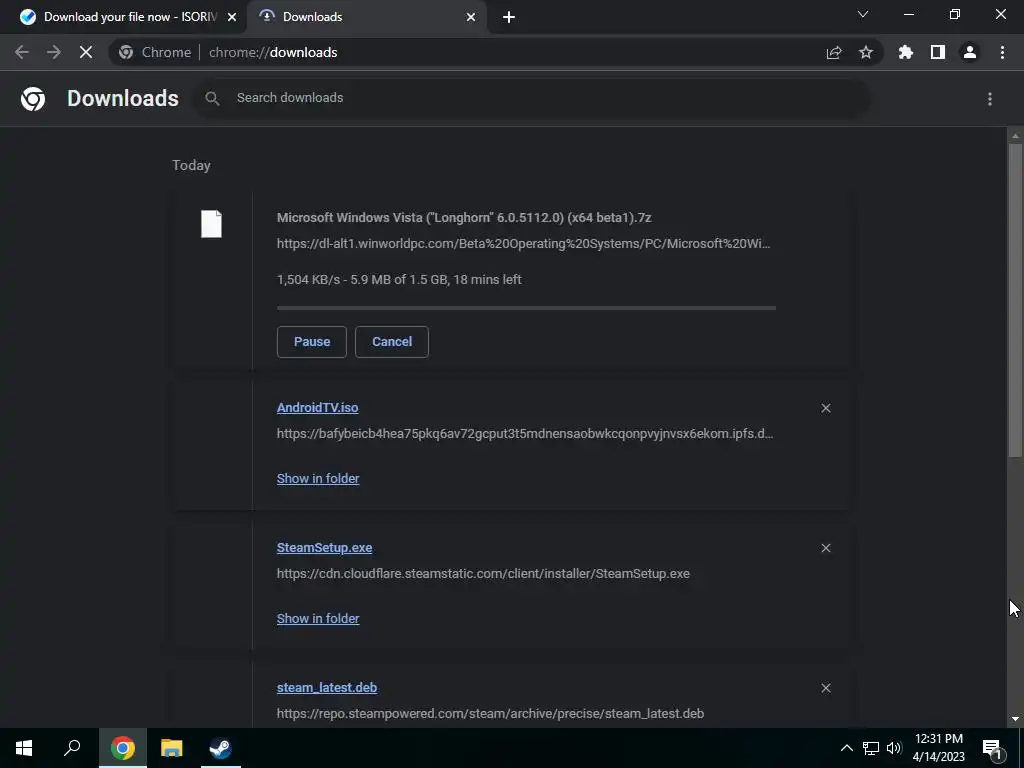Image resolution: width=1024 pixels, height=768 pixels.
Task: Stop loading the page
Action: point(86,52)
